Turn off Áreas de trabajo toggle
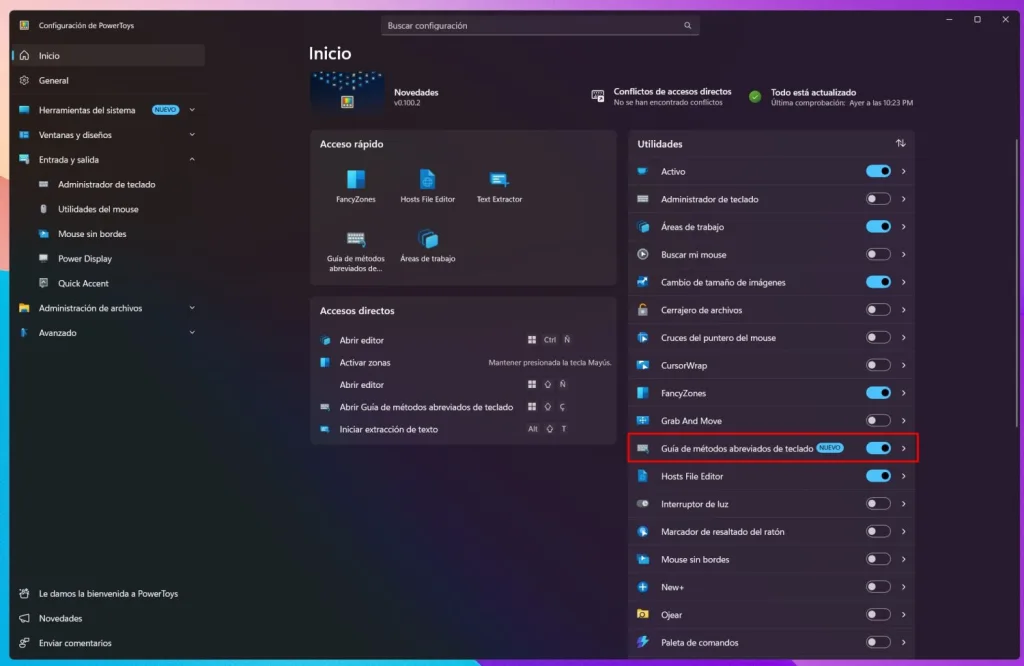 click(x=878, y=227)
